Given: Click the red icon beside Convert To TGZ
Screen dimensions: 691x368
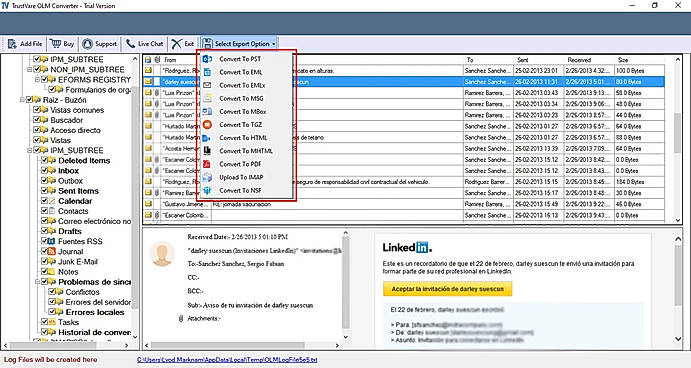Looking at the screenshot, I should click(207, 125).
